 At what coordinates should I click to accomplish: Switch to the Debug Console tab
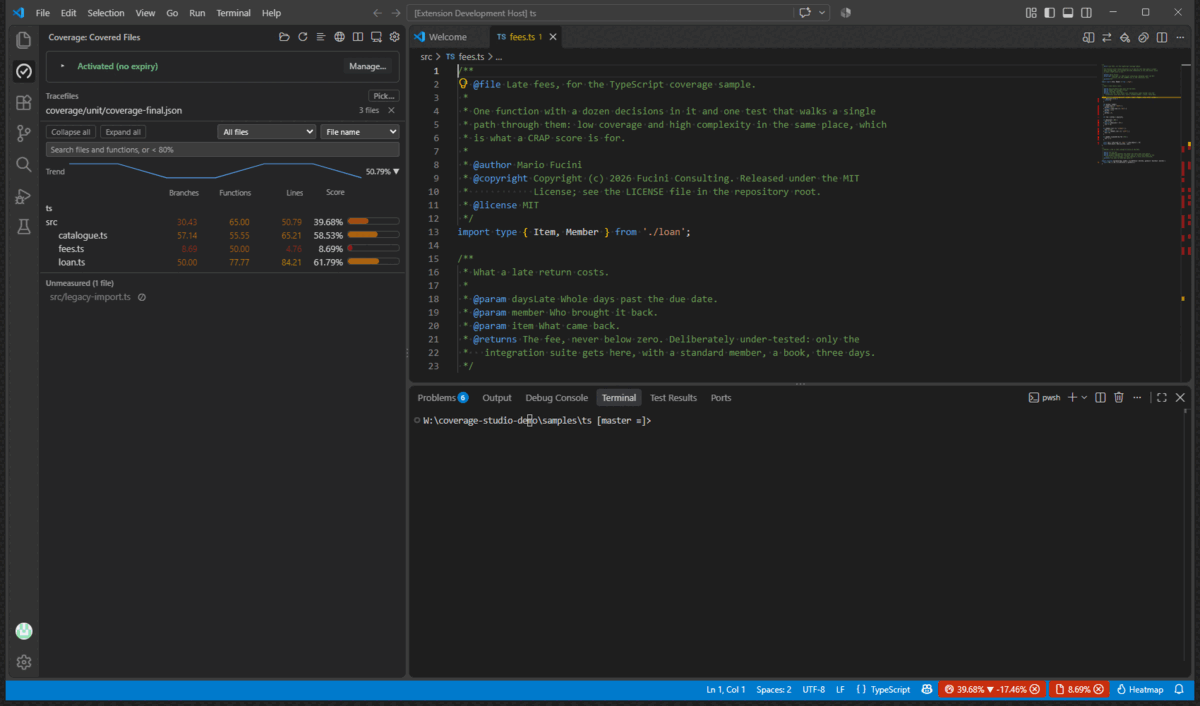556,398
